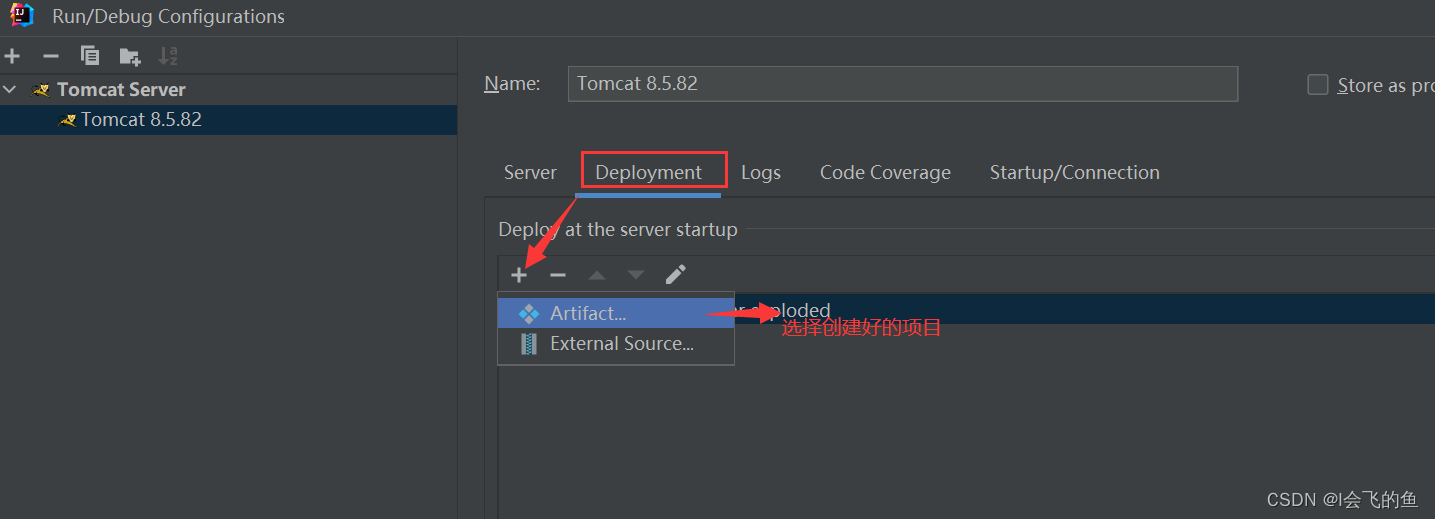
Task: Open the Deployment tab
Action: coord(649,173)
